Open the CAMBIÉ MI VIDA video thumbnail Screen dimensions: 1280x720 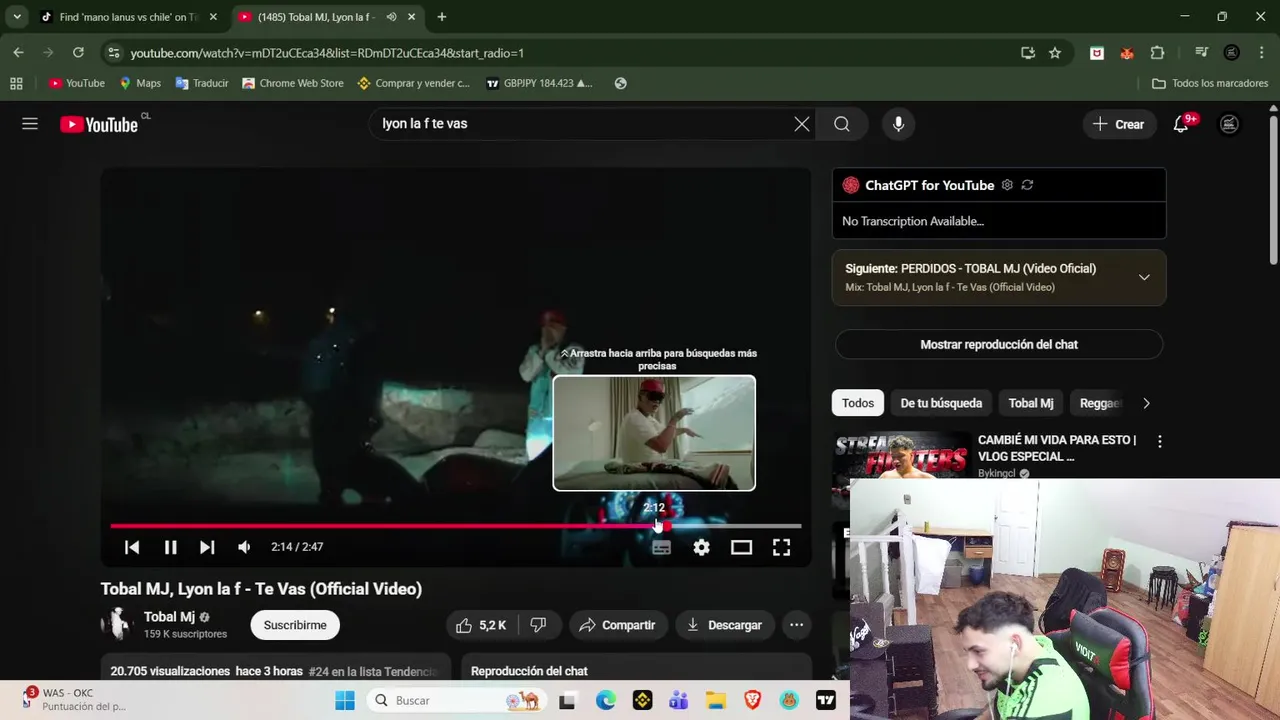pyautogui.click(x=902, y=455)
